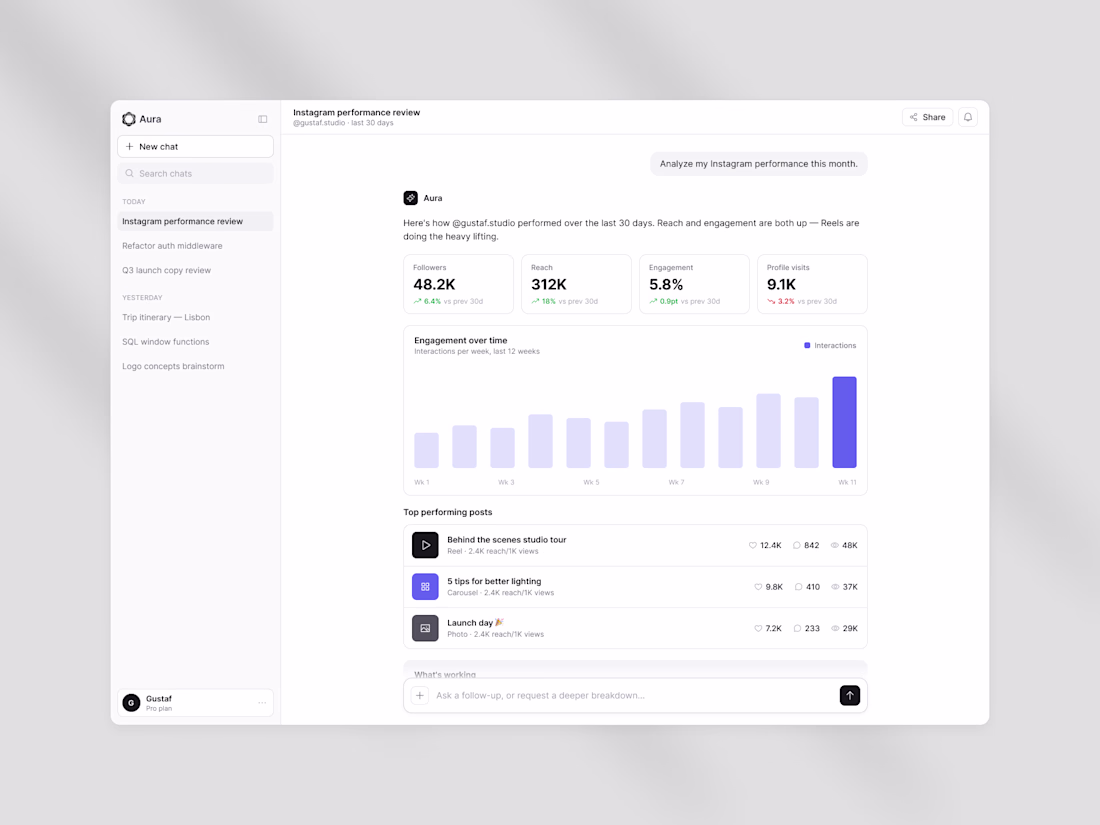Open the Behind the scenes studio tour post
Viewport: 1100px width, 825px height.
point(635,545)
